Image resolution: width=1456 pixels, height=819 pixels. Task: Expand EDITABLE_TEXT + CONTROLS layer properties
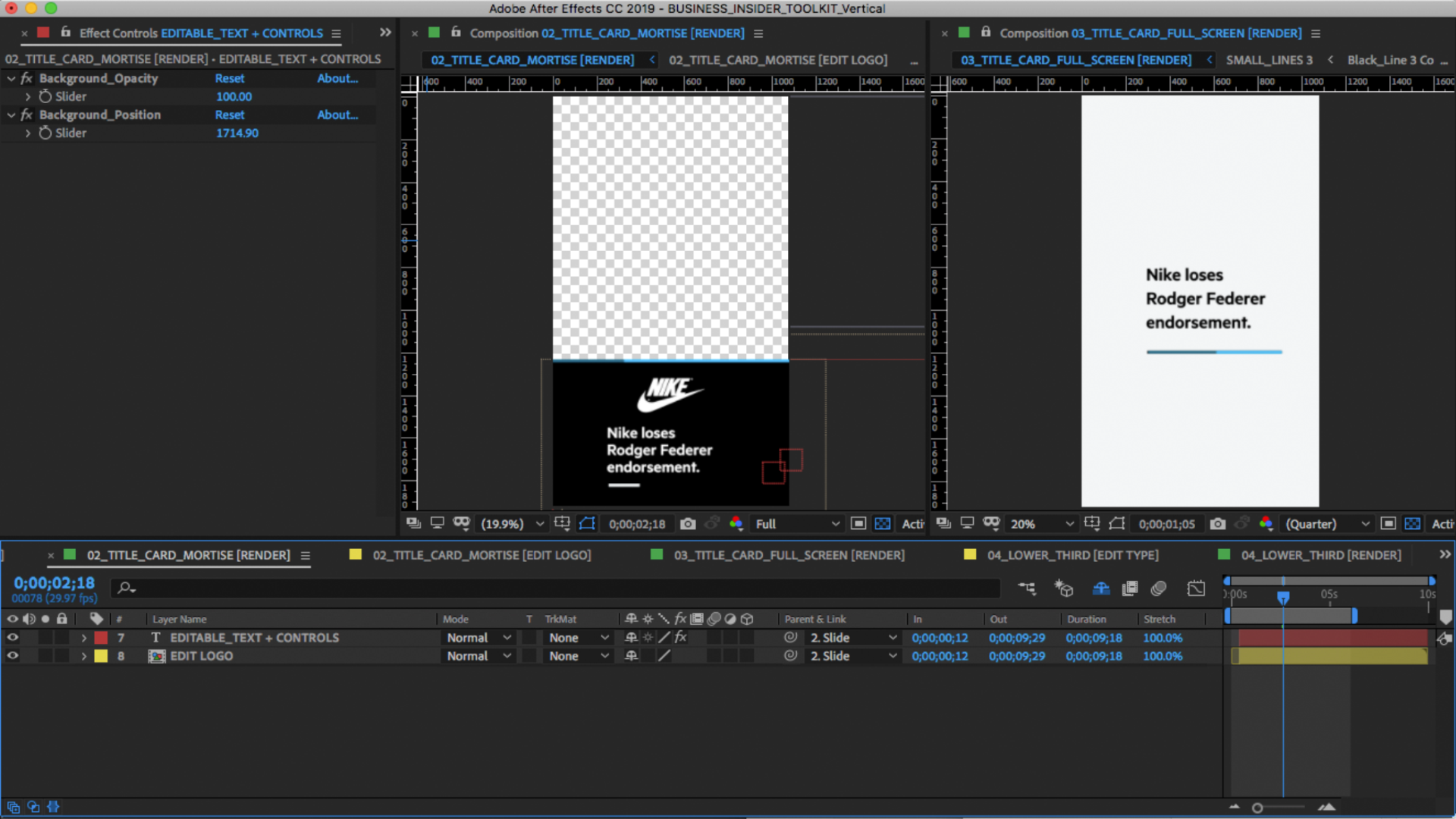[x=83, y=638]
